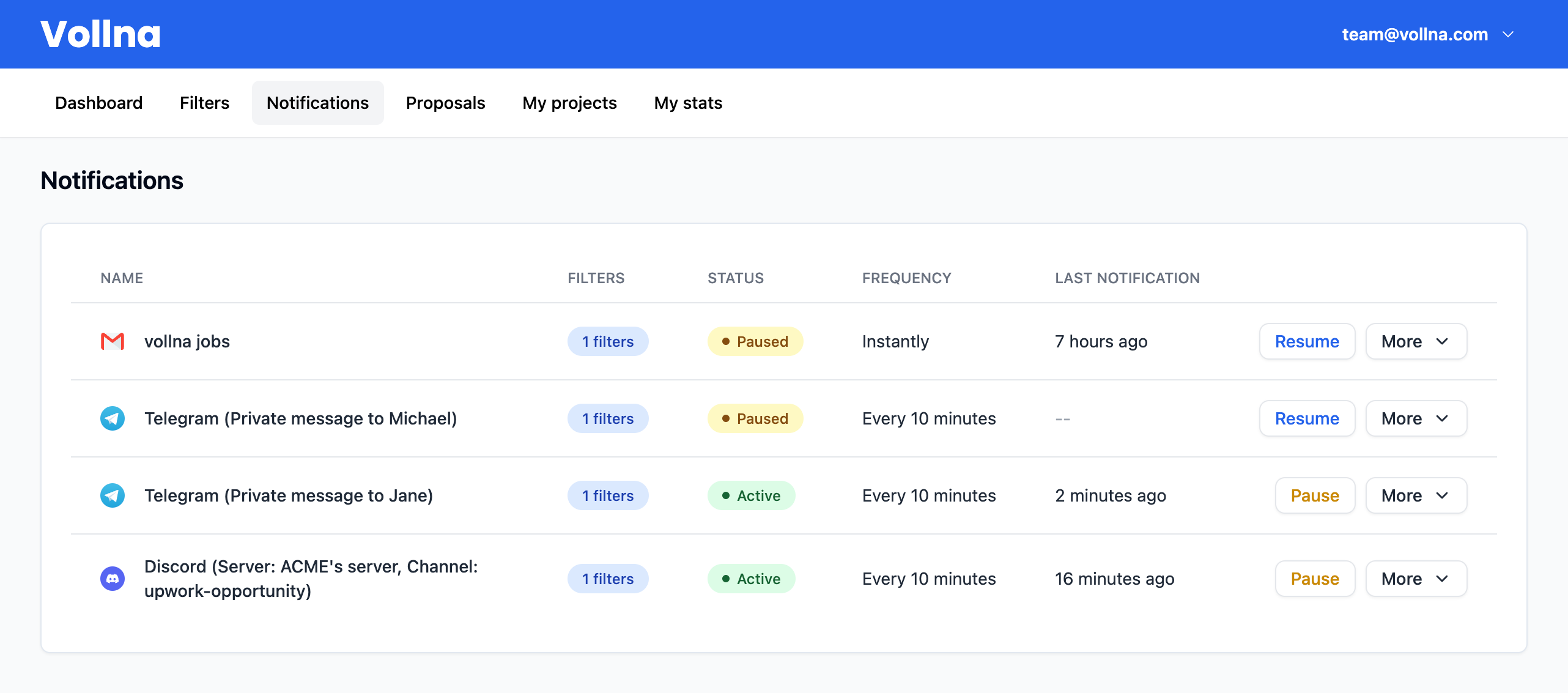Click the Vollna logo in the header
The image size is (1568, 693).
click(x=100, y=34)
